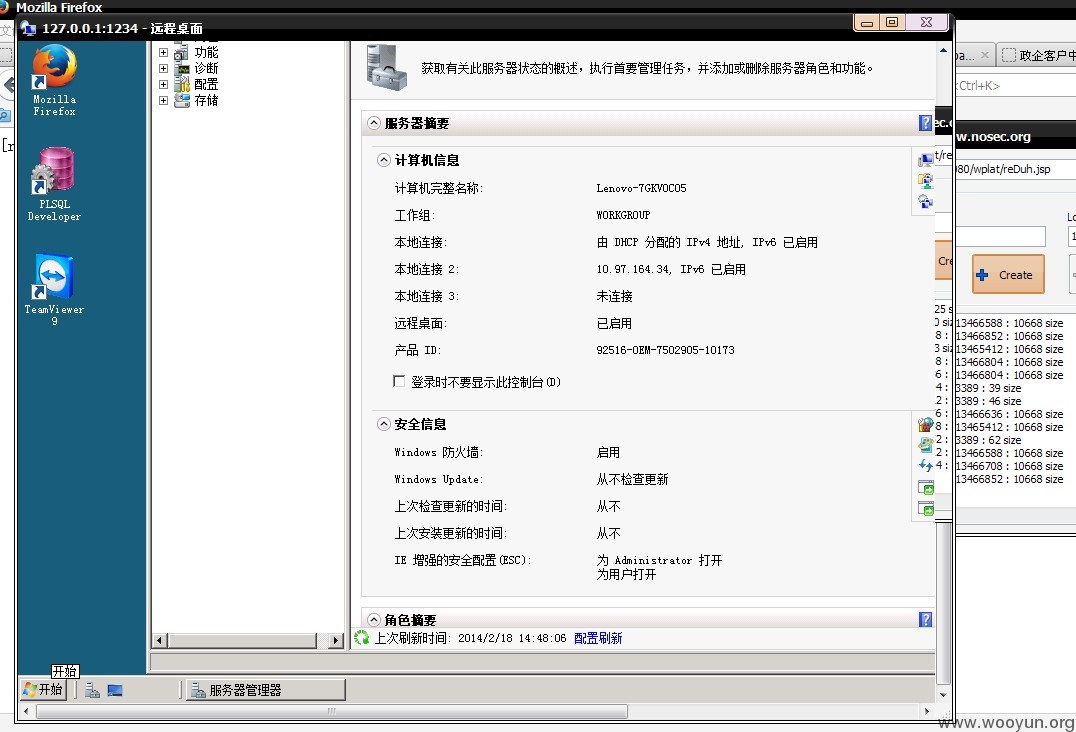Click tree pane scrollbar right arrow
This screenshot has height=732, width=1076.
coord(336,640)
